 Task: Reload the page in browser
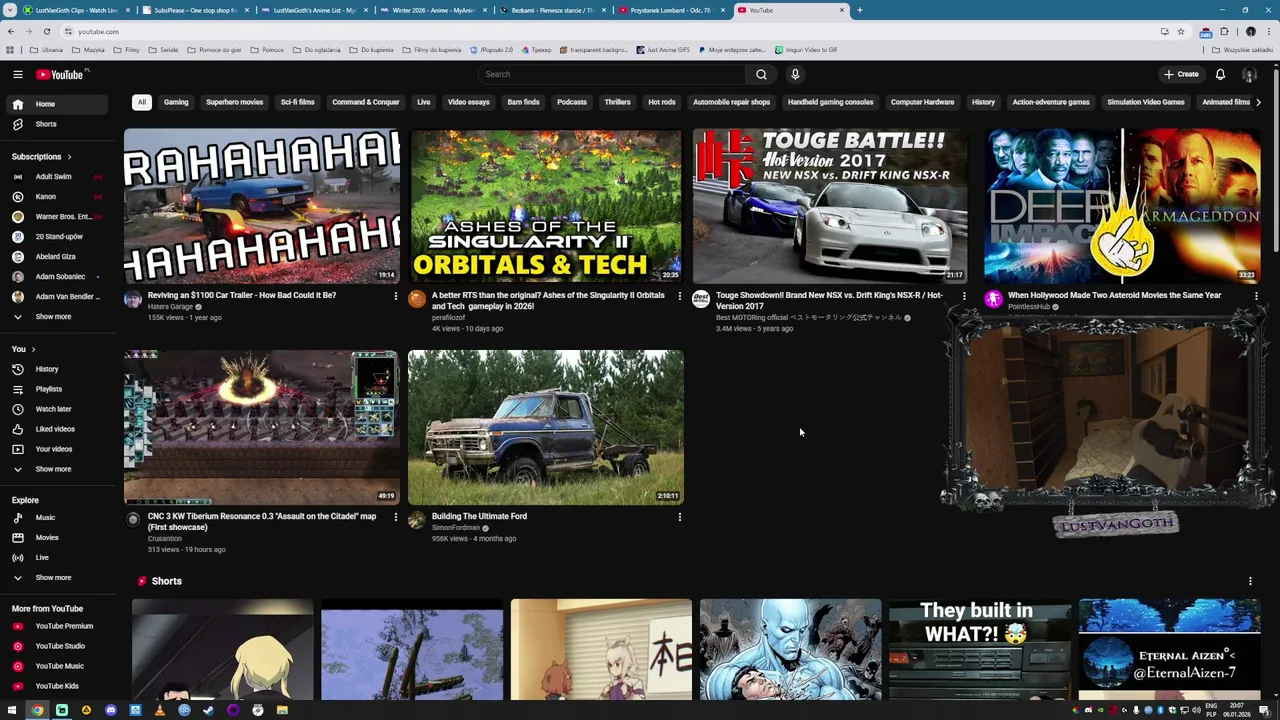tap(46, 31)
